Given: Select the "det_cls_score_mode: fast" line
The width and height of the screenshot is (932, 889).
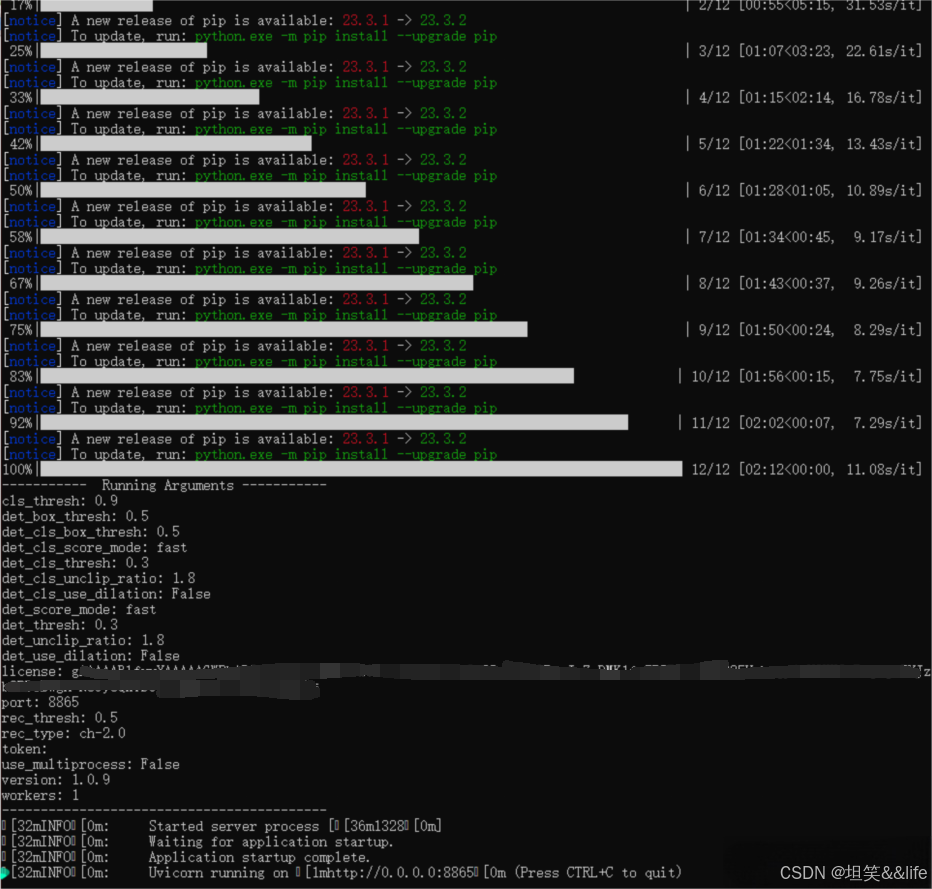Looking at the screenshot, I should pos(94,547).
